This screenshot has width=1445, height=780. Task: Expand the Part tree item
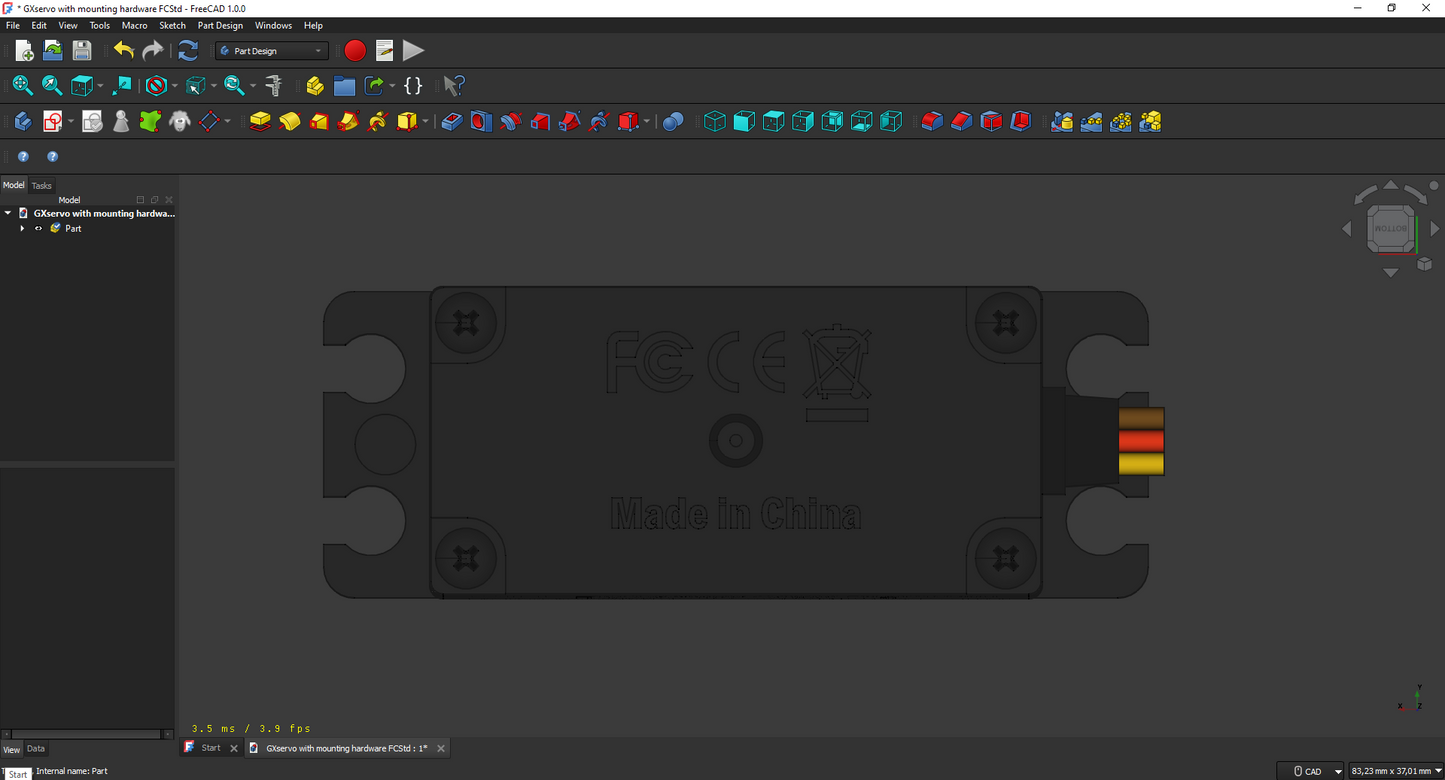[22, 229]
